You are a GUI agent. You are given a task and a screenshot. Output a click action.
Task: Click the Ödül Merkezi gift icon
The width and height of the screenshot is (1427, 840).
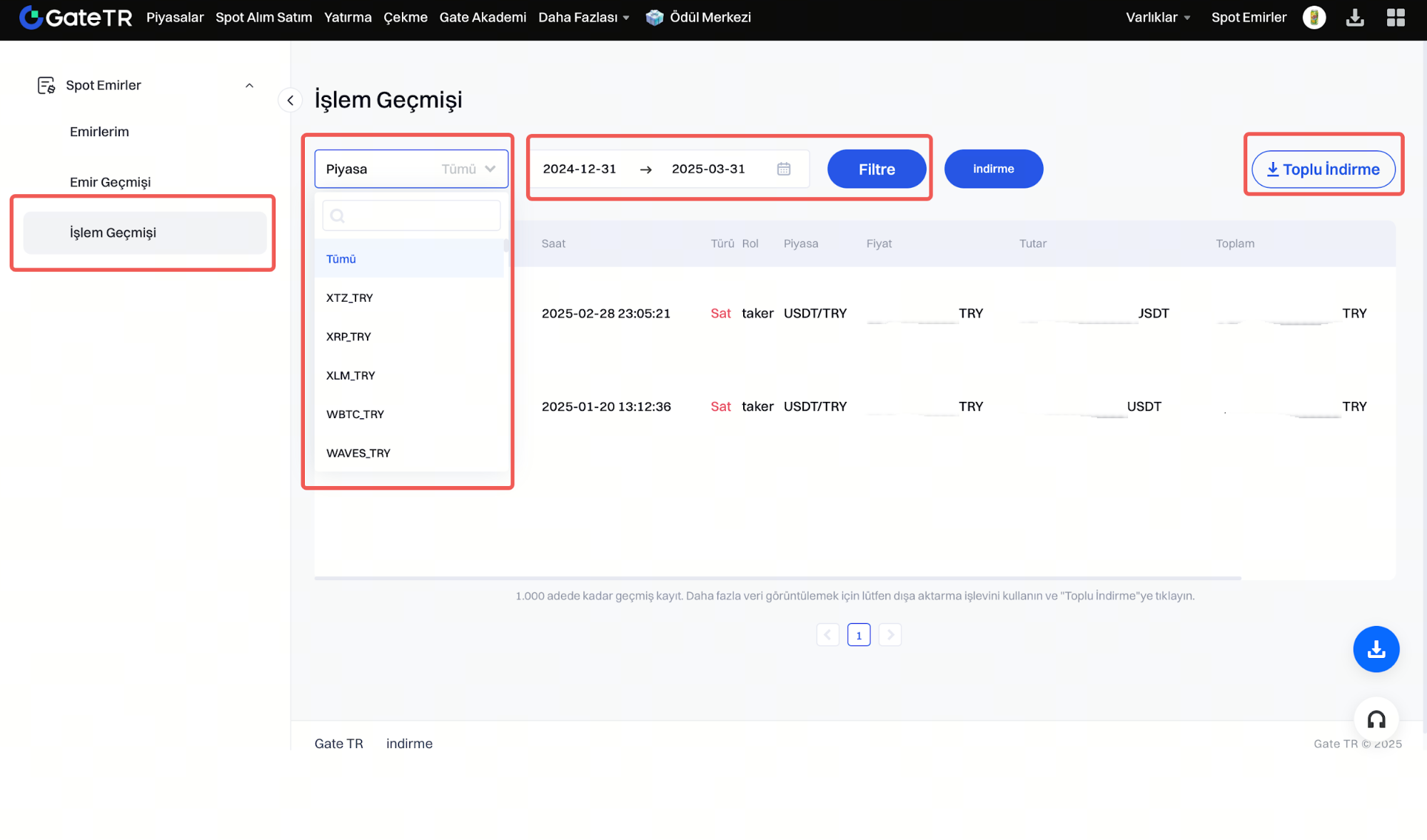654,17
